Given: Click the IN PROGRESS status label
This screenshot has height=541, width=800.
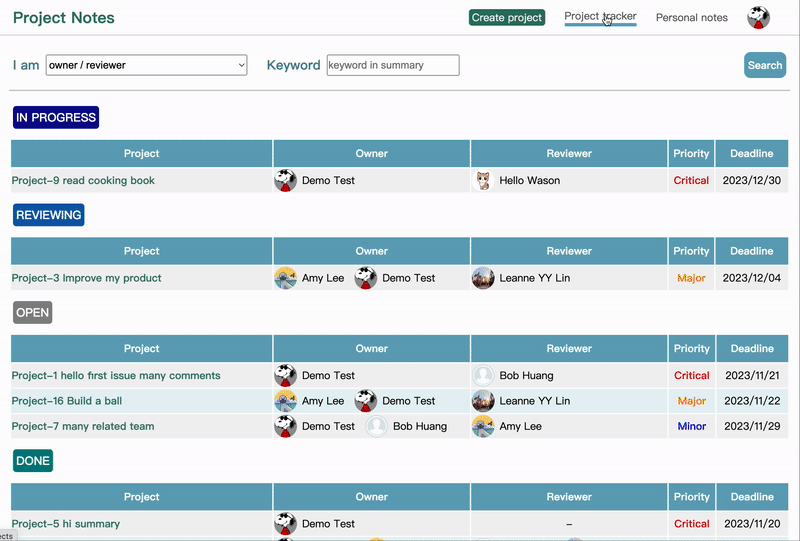Looking at the screenshot, I should 56,118.
